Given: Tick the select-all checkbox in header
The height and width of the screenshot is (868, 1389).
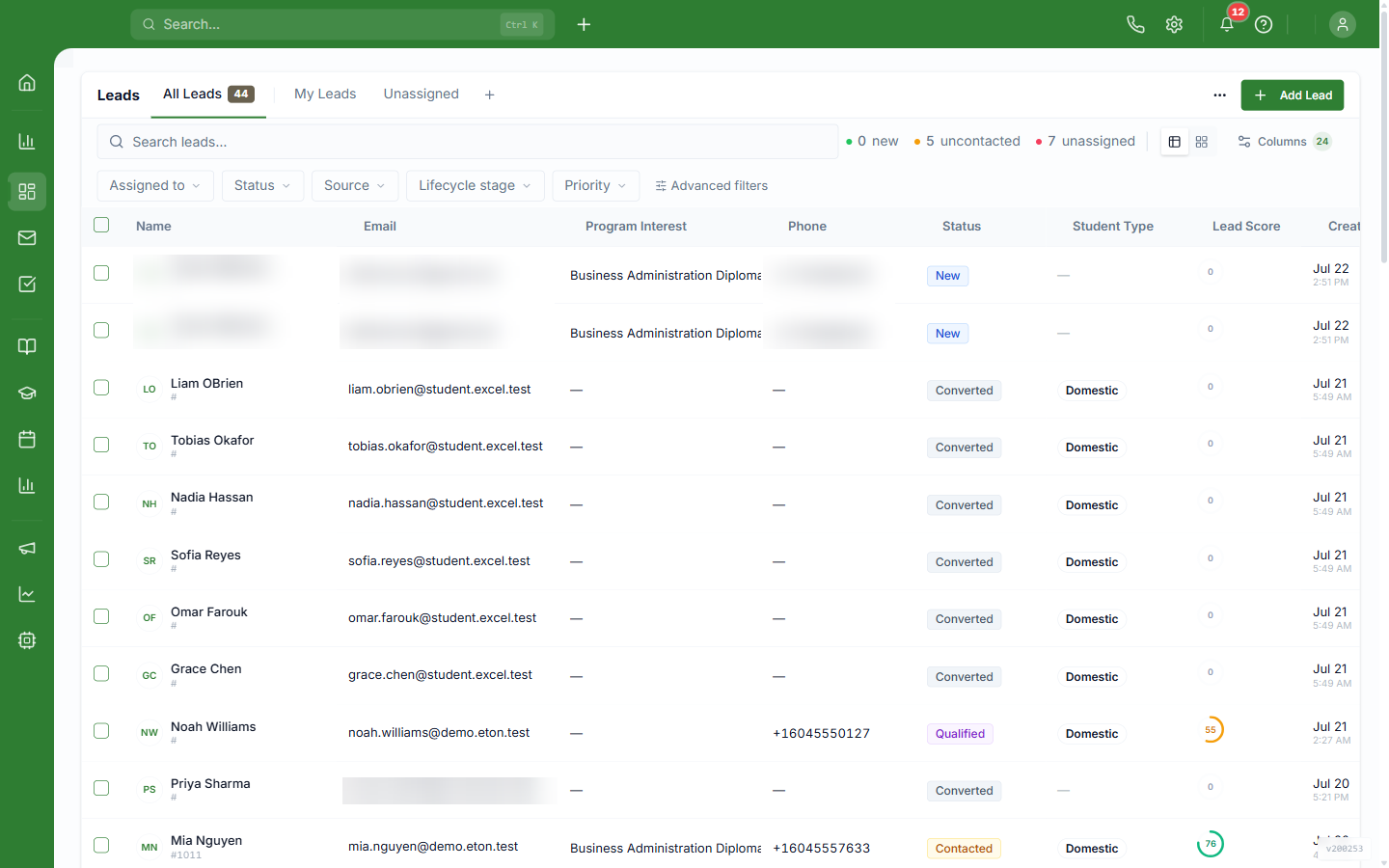Looking at the screenshot, I should coord(101,225).
